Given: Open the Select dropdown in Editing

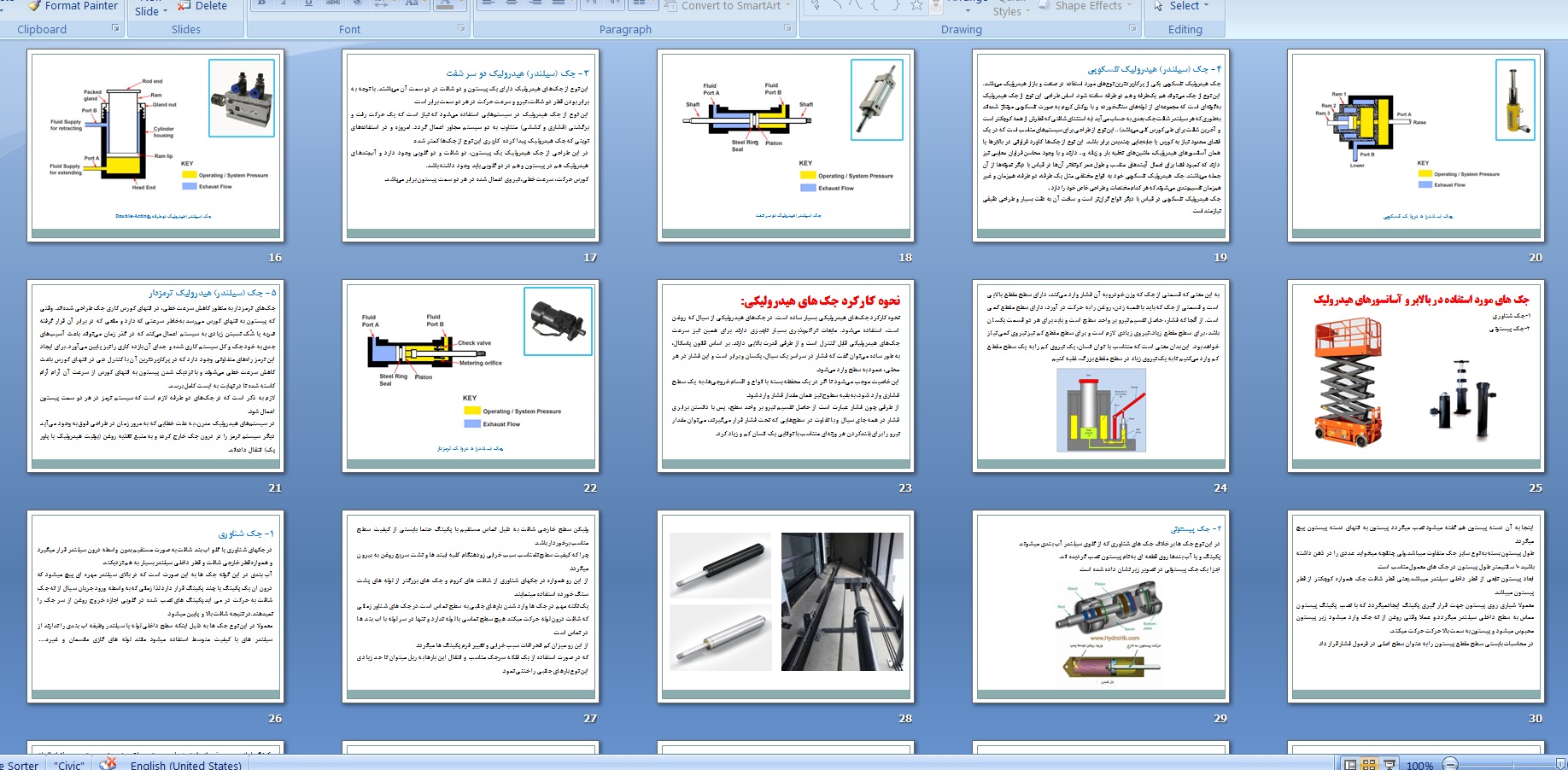Looking at the screenshot, I should [1181, 6].
